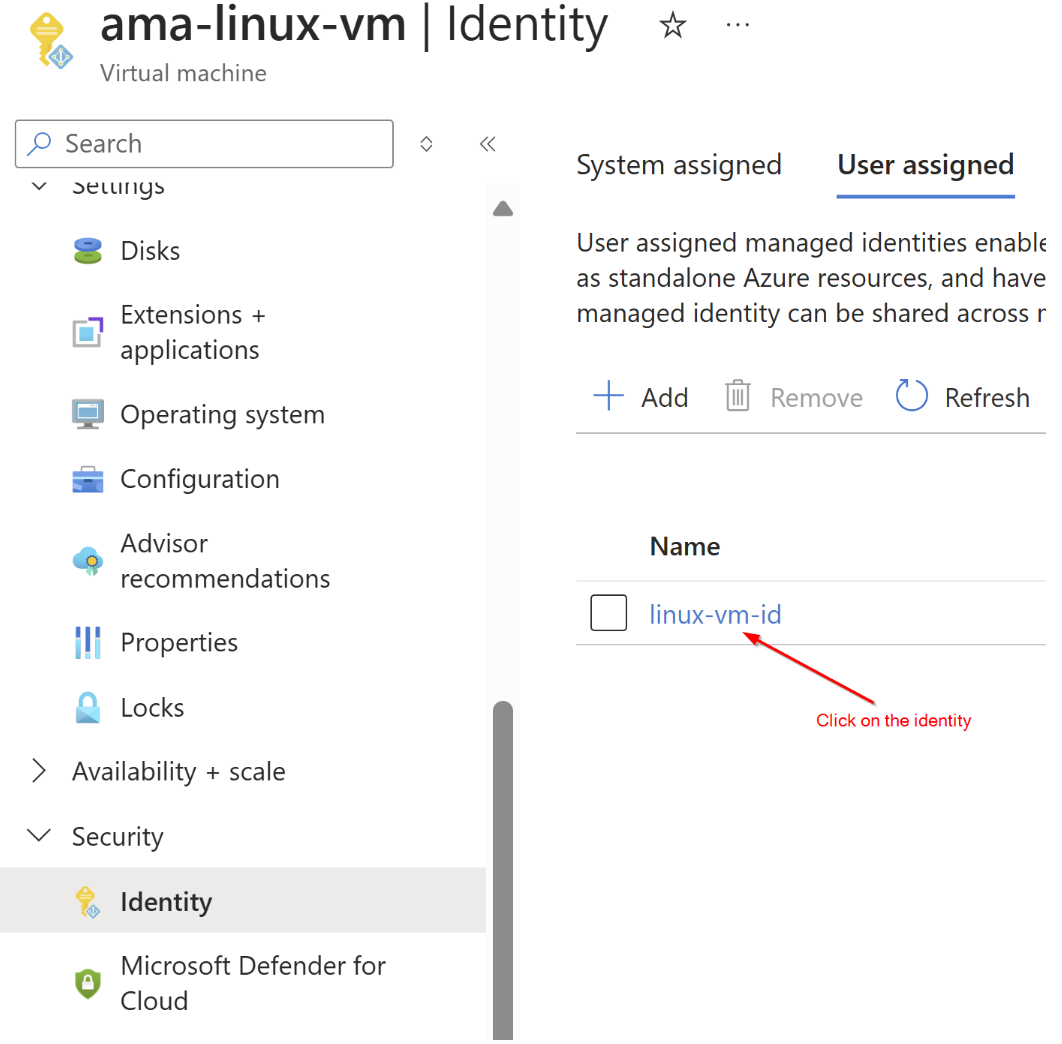
Task: Collapse the Security section chevron
Action: [x=39, y=835]
